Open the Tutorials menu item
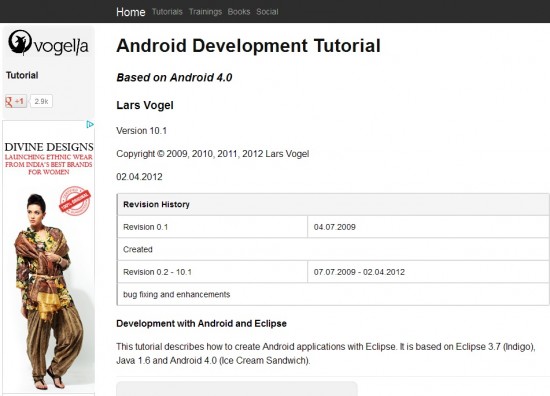Image resolution: width=550 pixels, height=396 pixels. point(167,12)
